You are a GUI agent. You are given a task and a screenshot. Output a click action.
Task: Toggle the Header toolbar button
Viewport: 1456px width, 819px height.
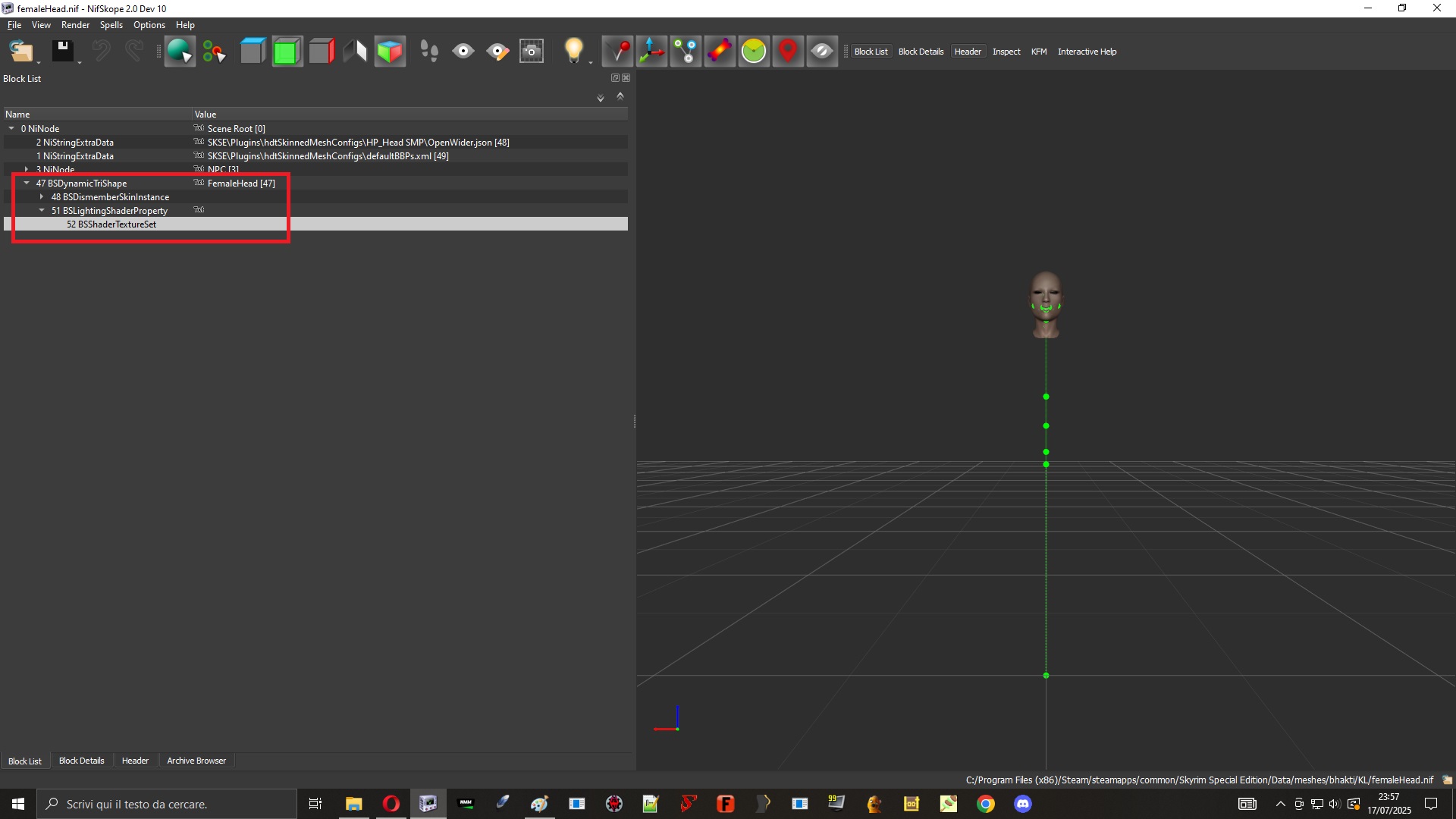968,52
